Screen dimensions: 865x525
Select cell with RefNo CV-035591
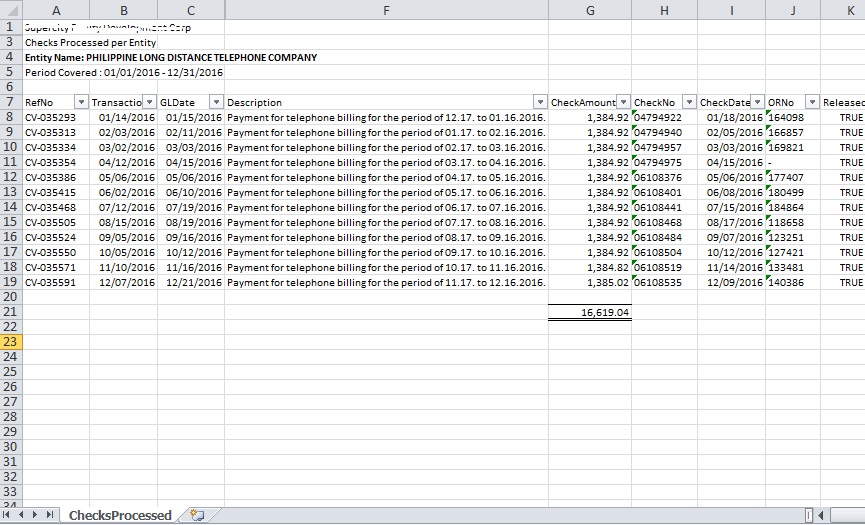coord(56,282)
